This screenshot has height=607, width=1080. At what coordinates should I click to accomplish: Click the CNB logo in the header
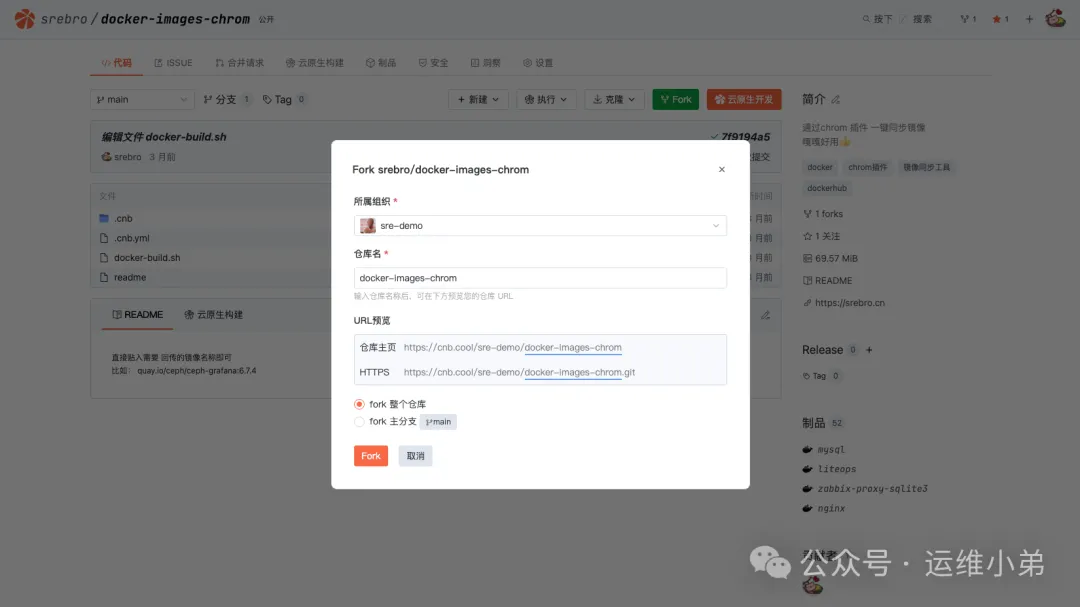(x=25, y=19)
